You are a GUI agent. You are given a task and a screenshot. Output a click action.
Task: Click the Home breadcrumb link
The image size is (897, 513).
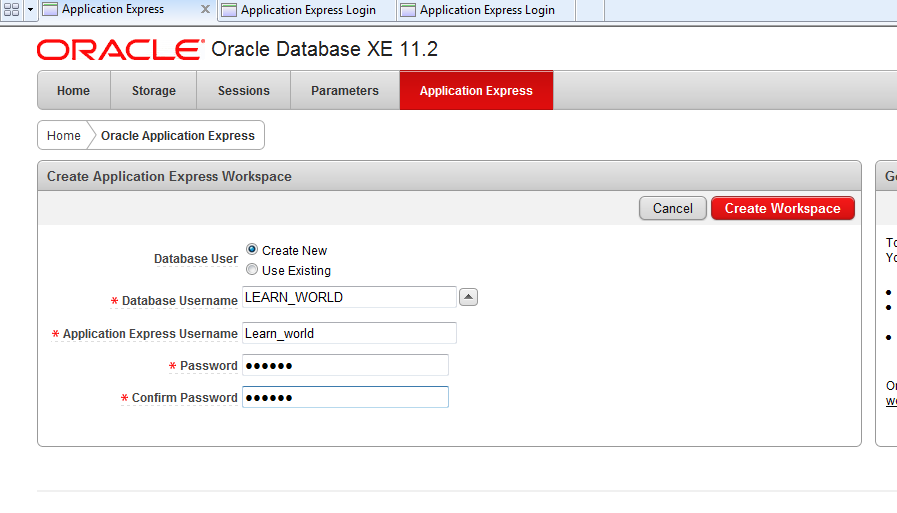64,136
